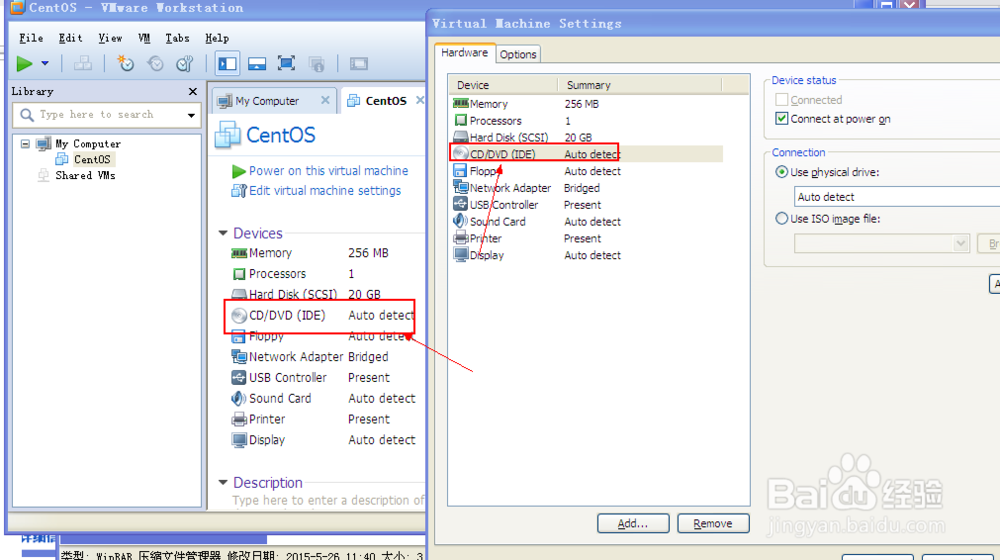Screen dimensions: 1000x560
Task: Click CD/DVD (IDE) in CentOS Devices list
Action: [287, 315]
